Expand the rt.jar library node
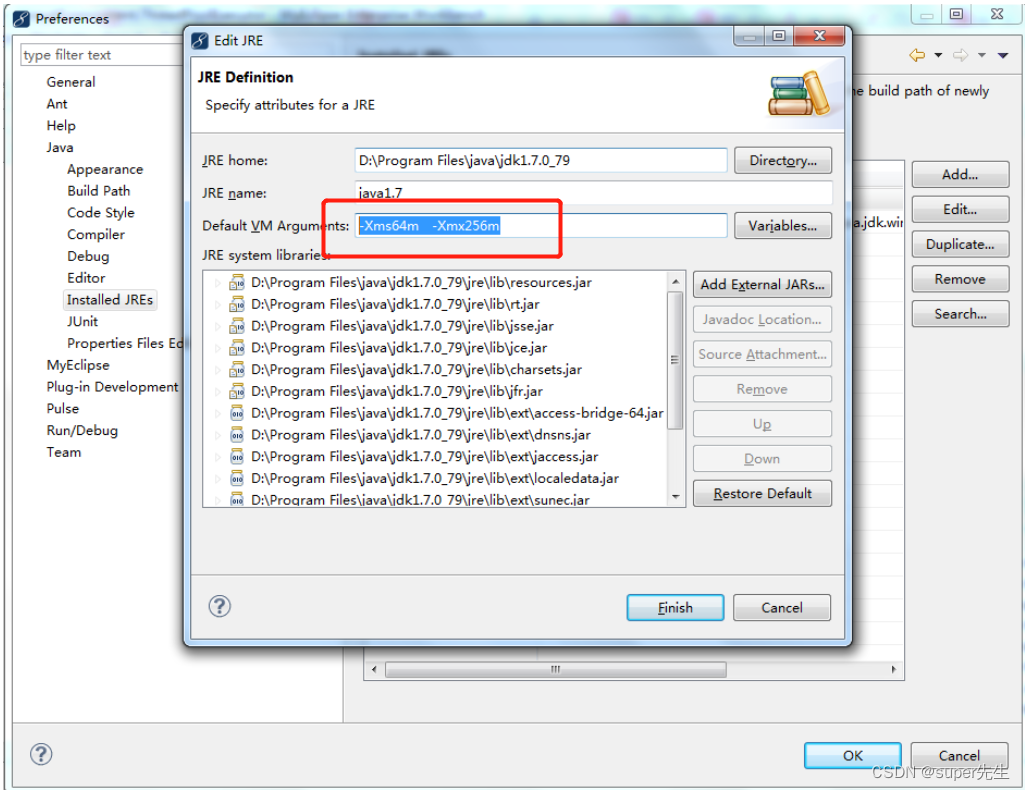Viewport: 1025px width, 790px height. click(218, 304)
